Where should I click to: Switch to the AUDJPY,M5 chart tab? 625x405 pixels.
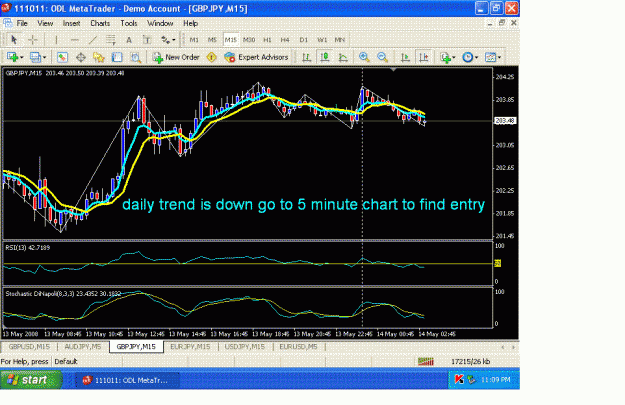pyautogui.click(x=83, y=347)
